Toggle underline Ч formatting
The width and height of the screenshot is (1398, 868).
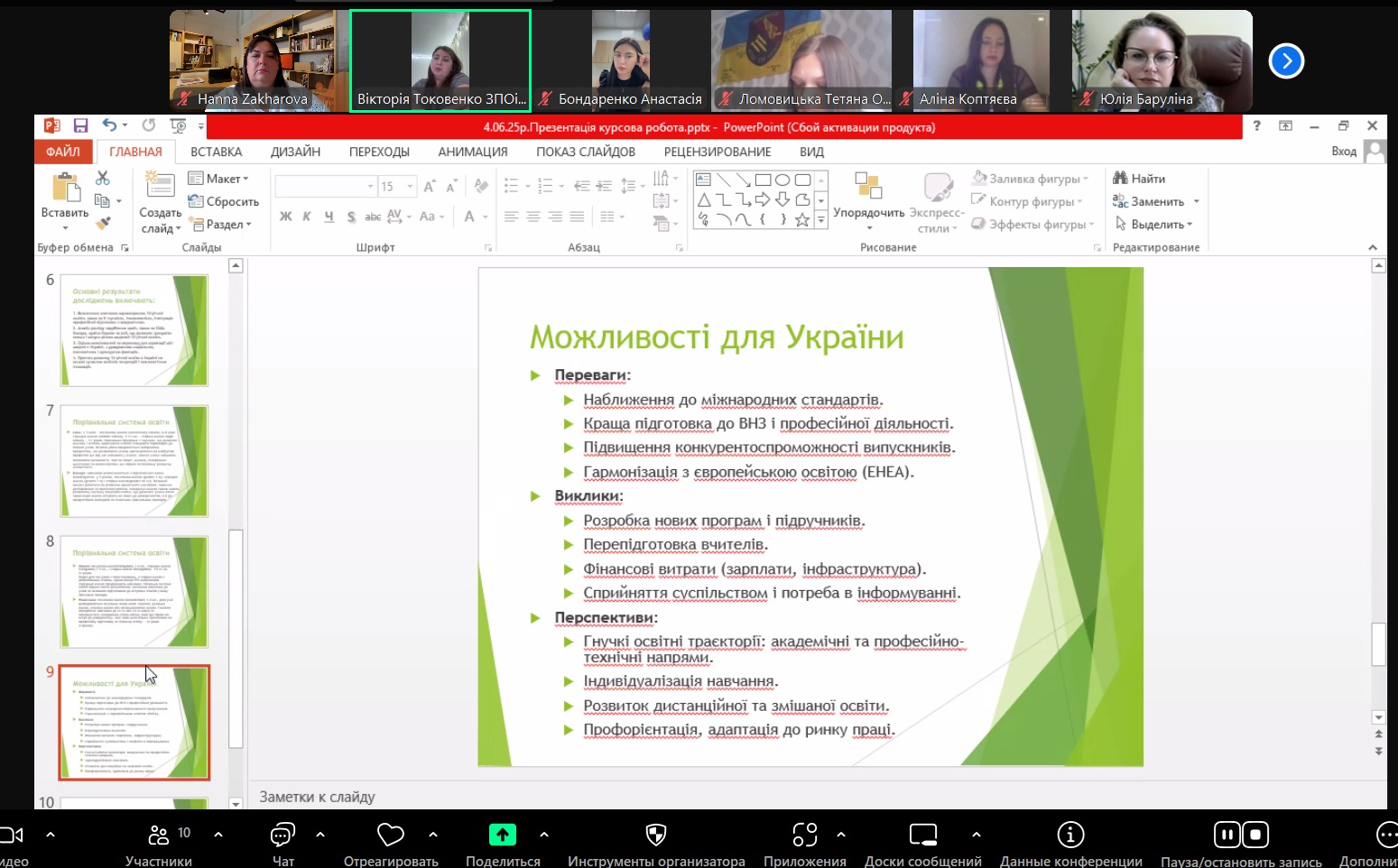[x=329, y=217]
